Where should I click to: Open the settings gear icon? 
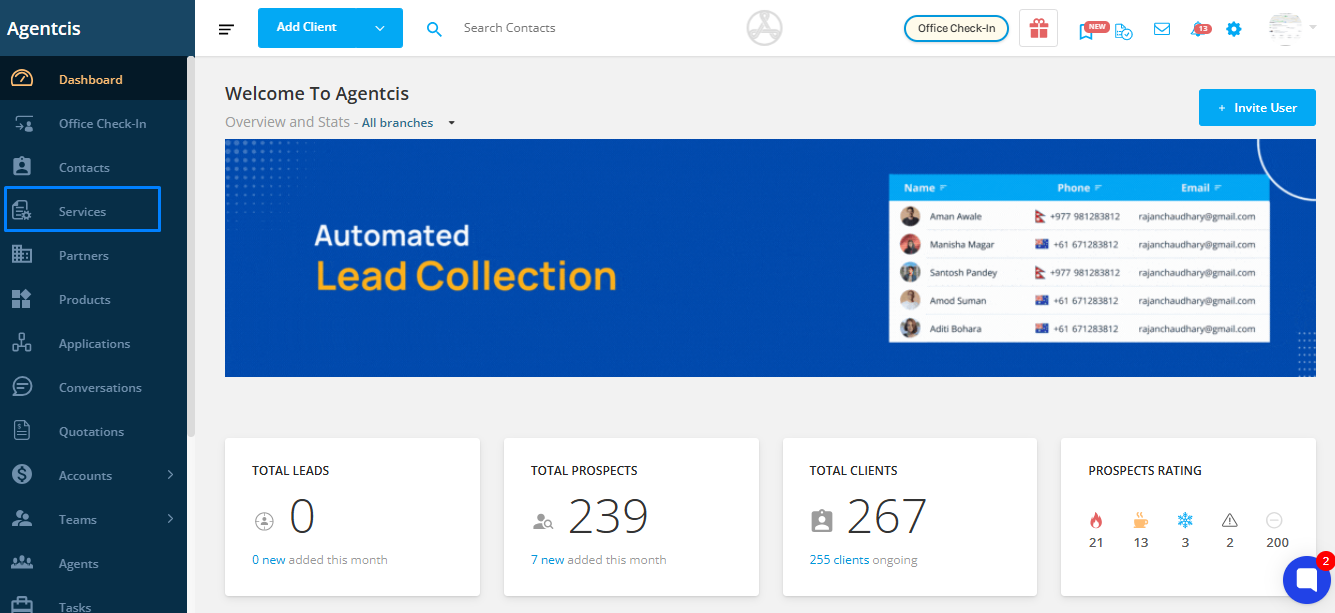click(1234, 29)
